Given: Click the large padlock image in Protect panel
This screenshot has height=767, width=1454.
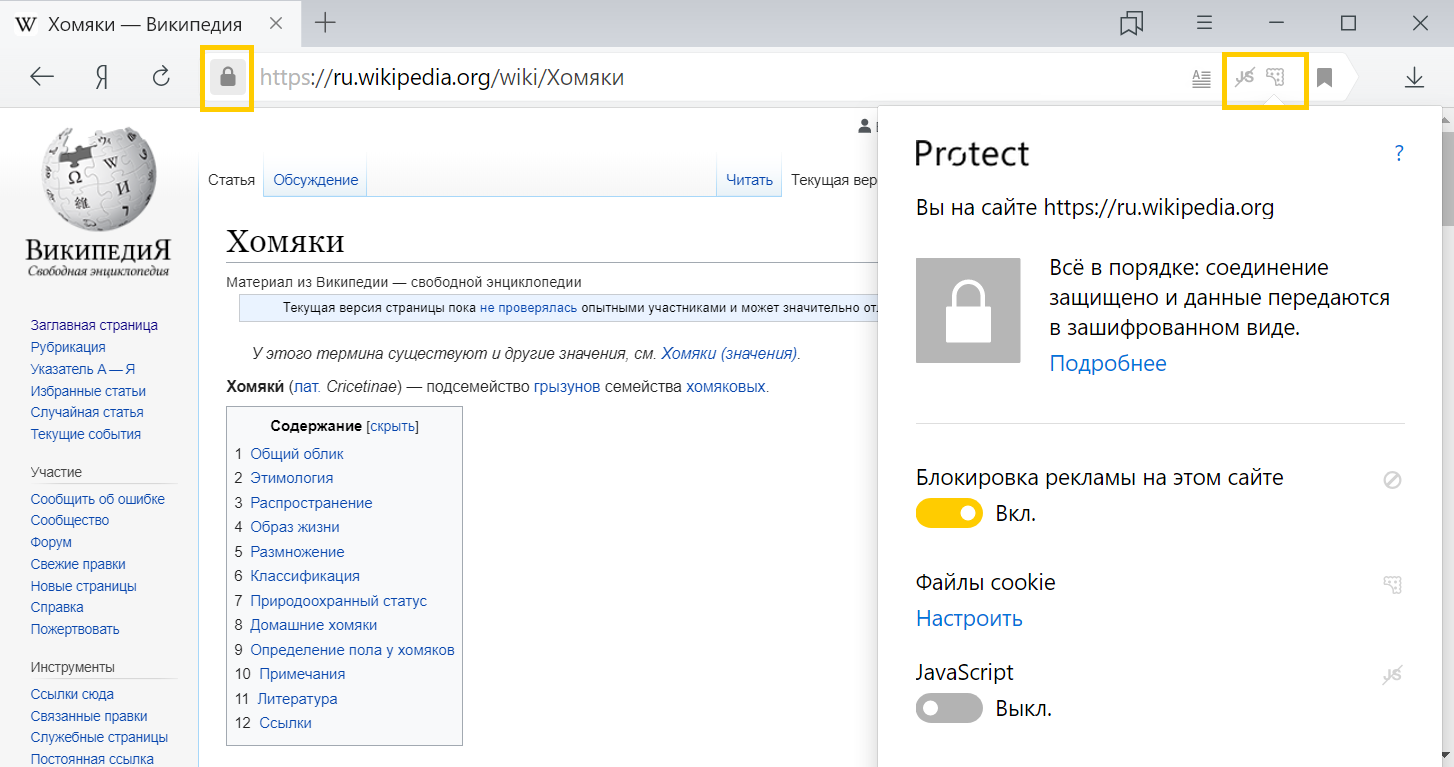Looking at the screenshot, I should pyautogui.click(x=968, y=310).
